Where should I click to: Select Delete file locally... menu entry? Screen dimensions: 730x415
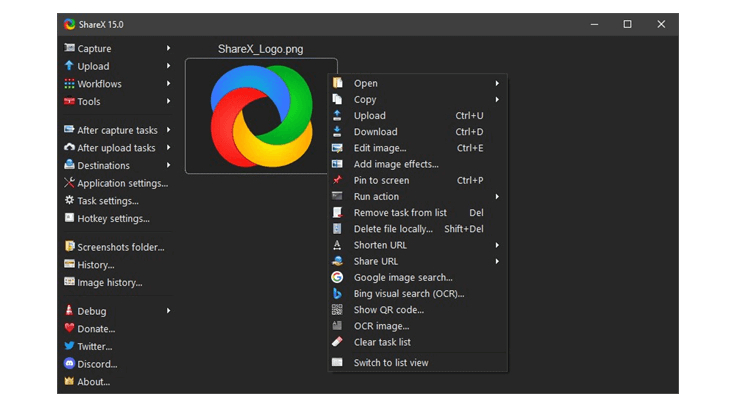[x=418, y=229]
